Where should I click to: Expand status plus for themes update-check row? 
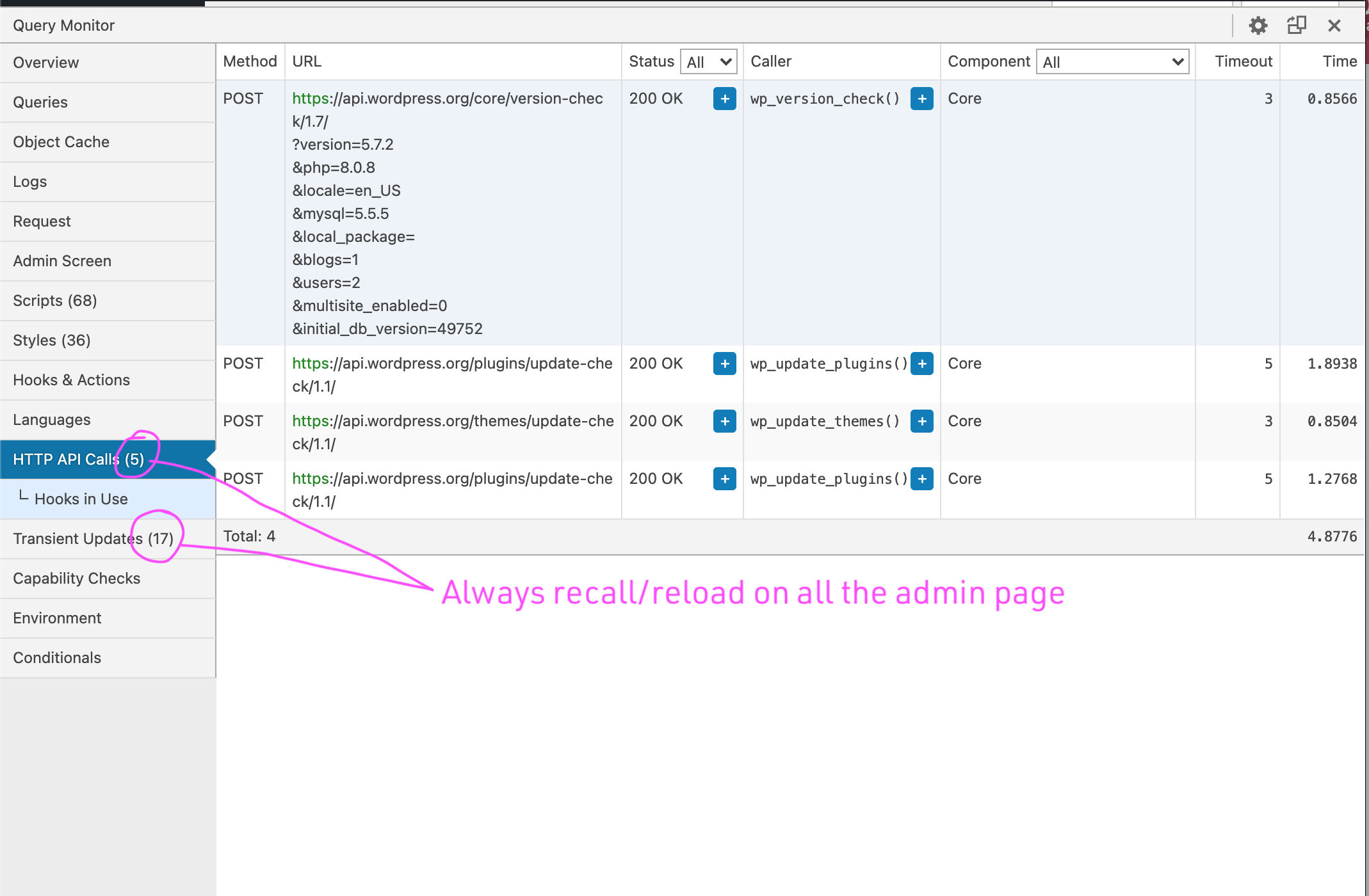pyautogui.click(x=724, y=421)
